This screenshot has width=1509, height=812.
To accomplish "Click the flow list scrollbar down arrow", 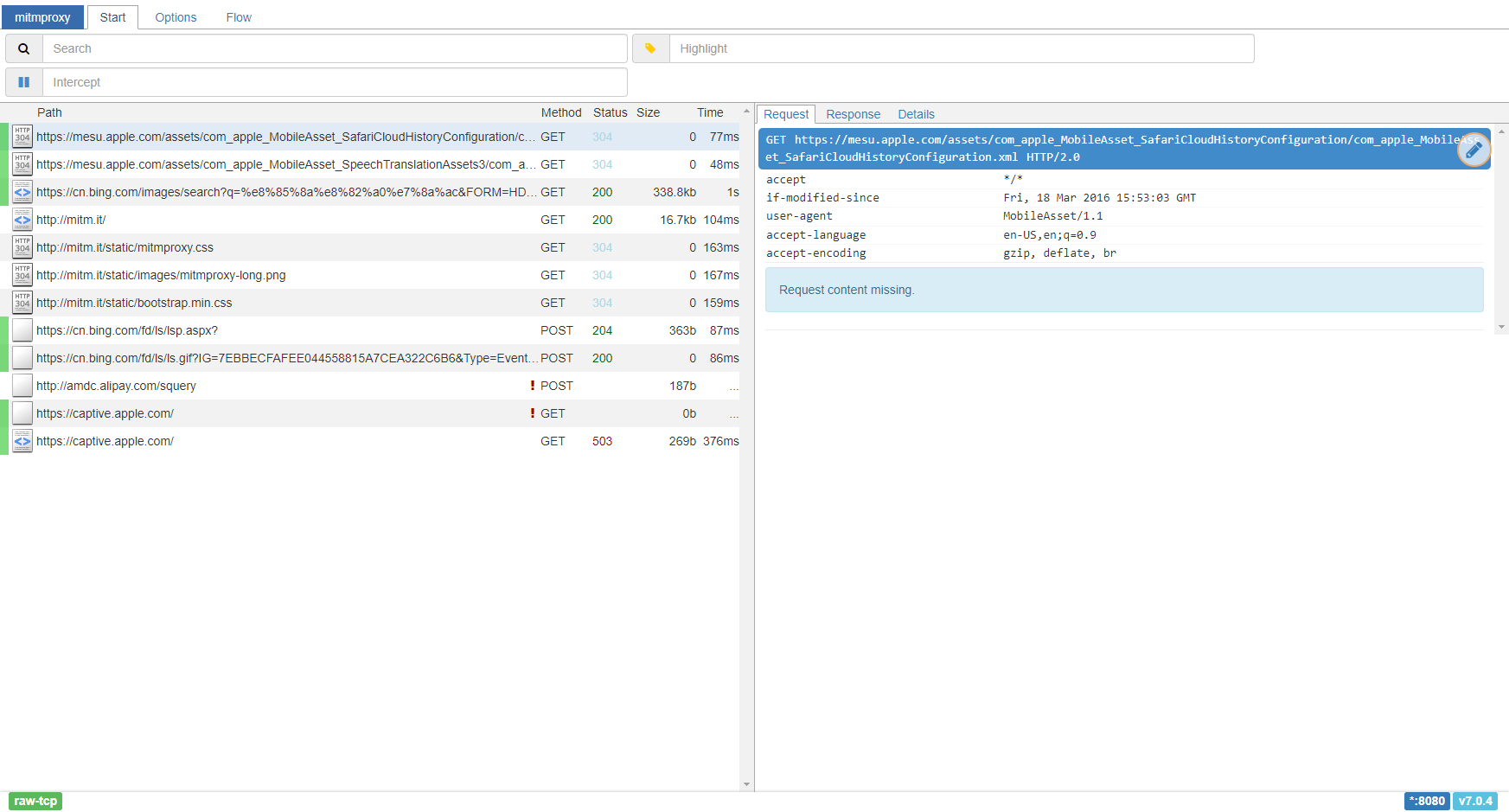I will [746, 784].
